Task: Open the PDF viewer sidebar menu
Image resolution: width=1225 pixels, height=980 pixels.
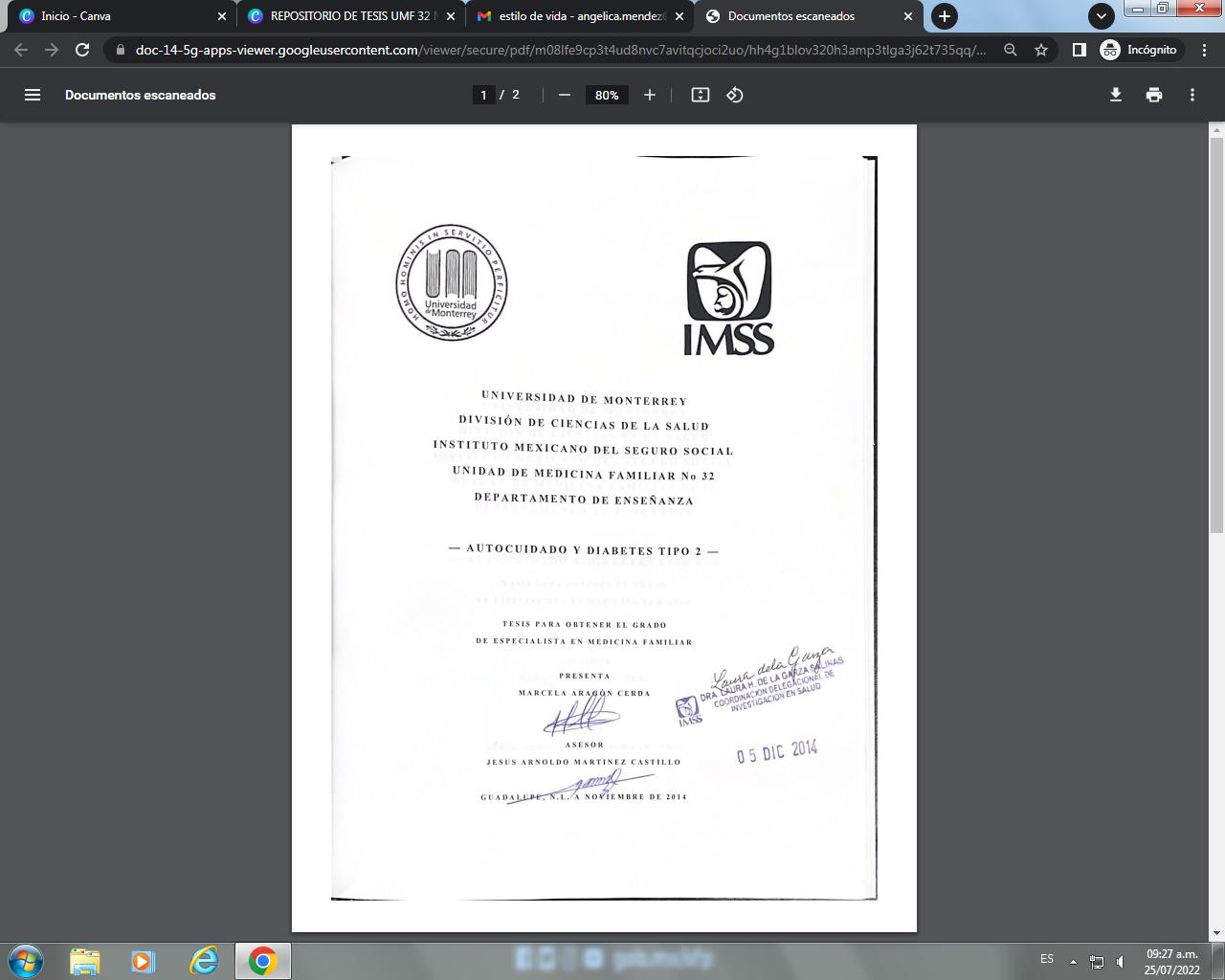Action: click(33, 95)
